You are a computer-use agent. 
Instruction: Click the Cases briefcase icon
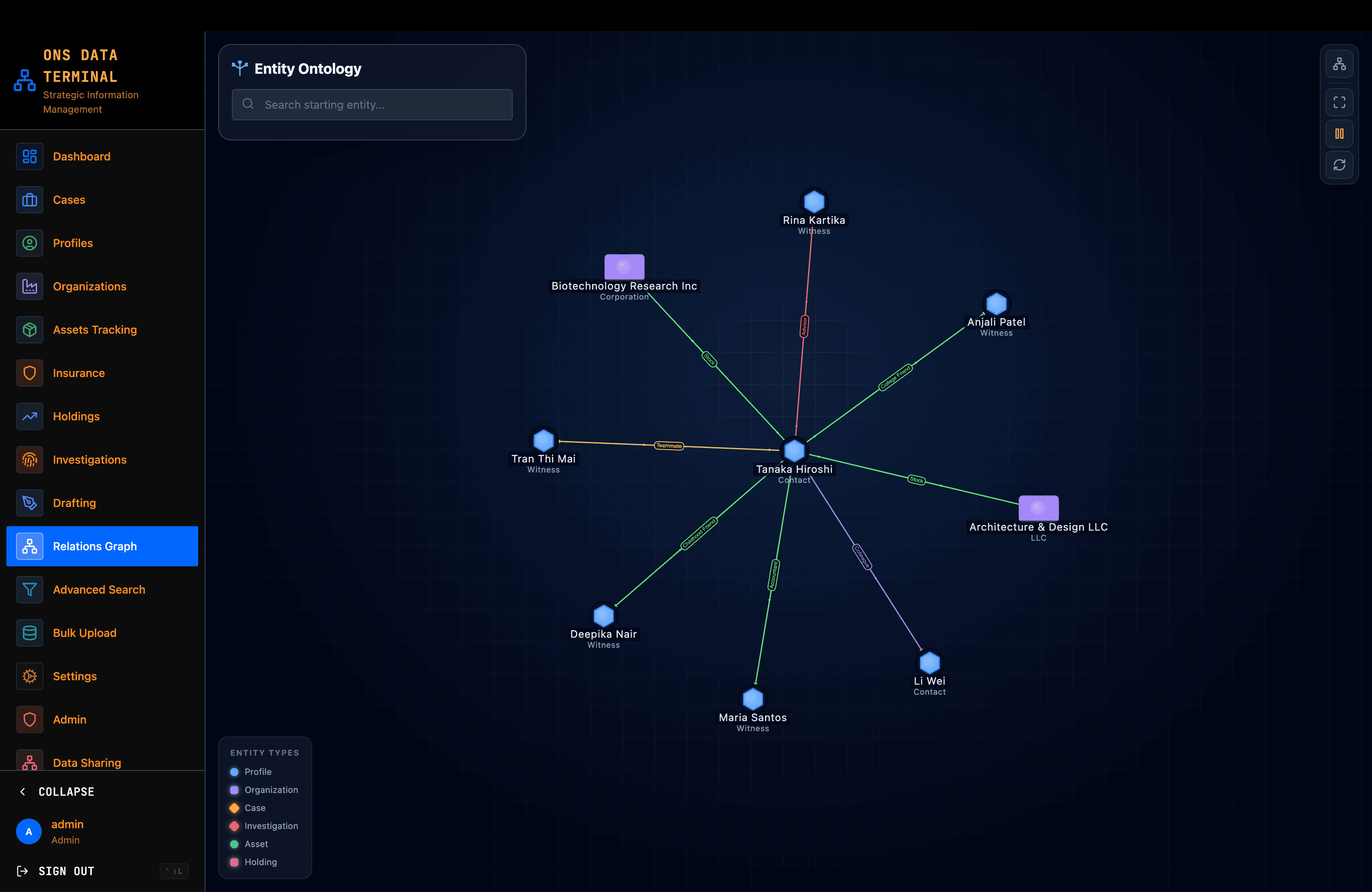click(29, 199)
